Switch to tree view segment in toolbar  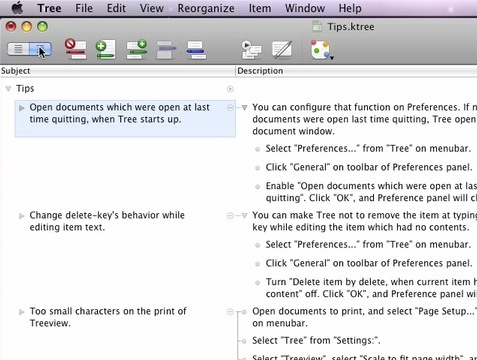point(40,49)
